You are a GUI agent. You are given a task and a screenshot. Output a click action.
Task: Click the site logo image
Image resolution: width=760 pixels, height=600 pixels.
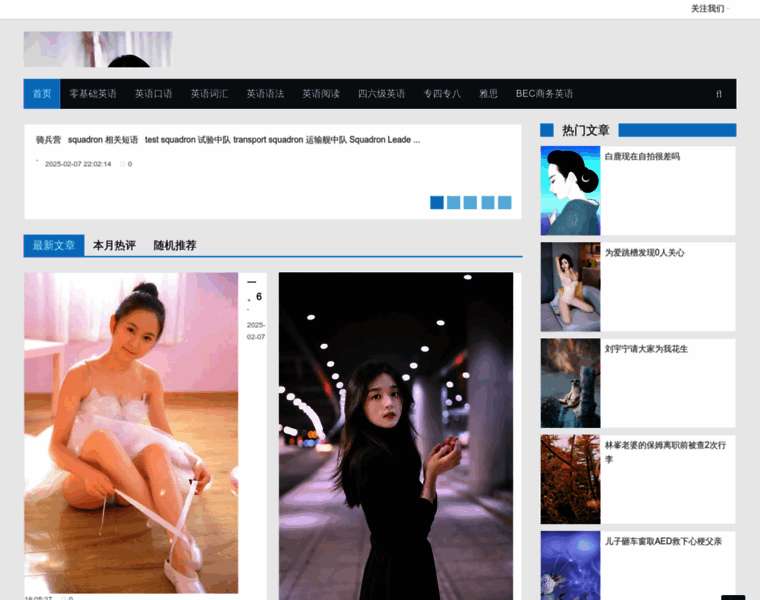98,49
